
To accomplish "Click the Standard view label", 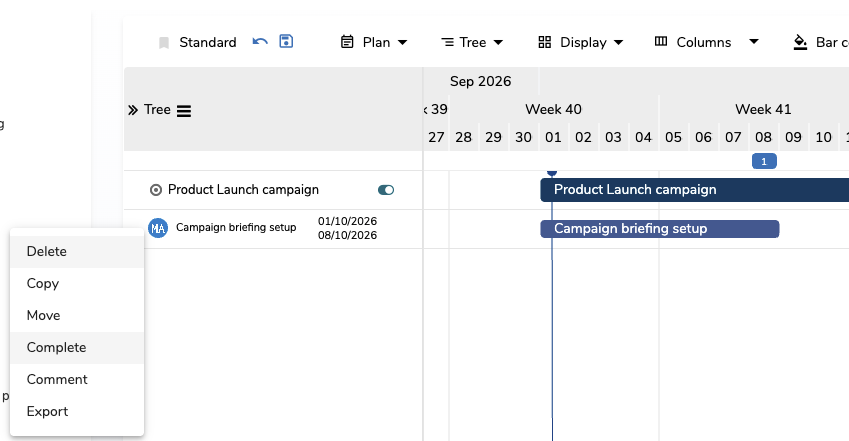I will pos(208,42).
